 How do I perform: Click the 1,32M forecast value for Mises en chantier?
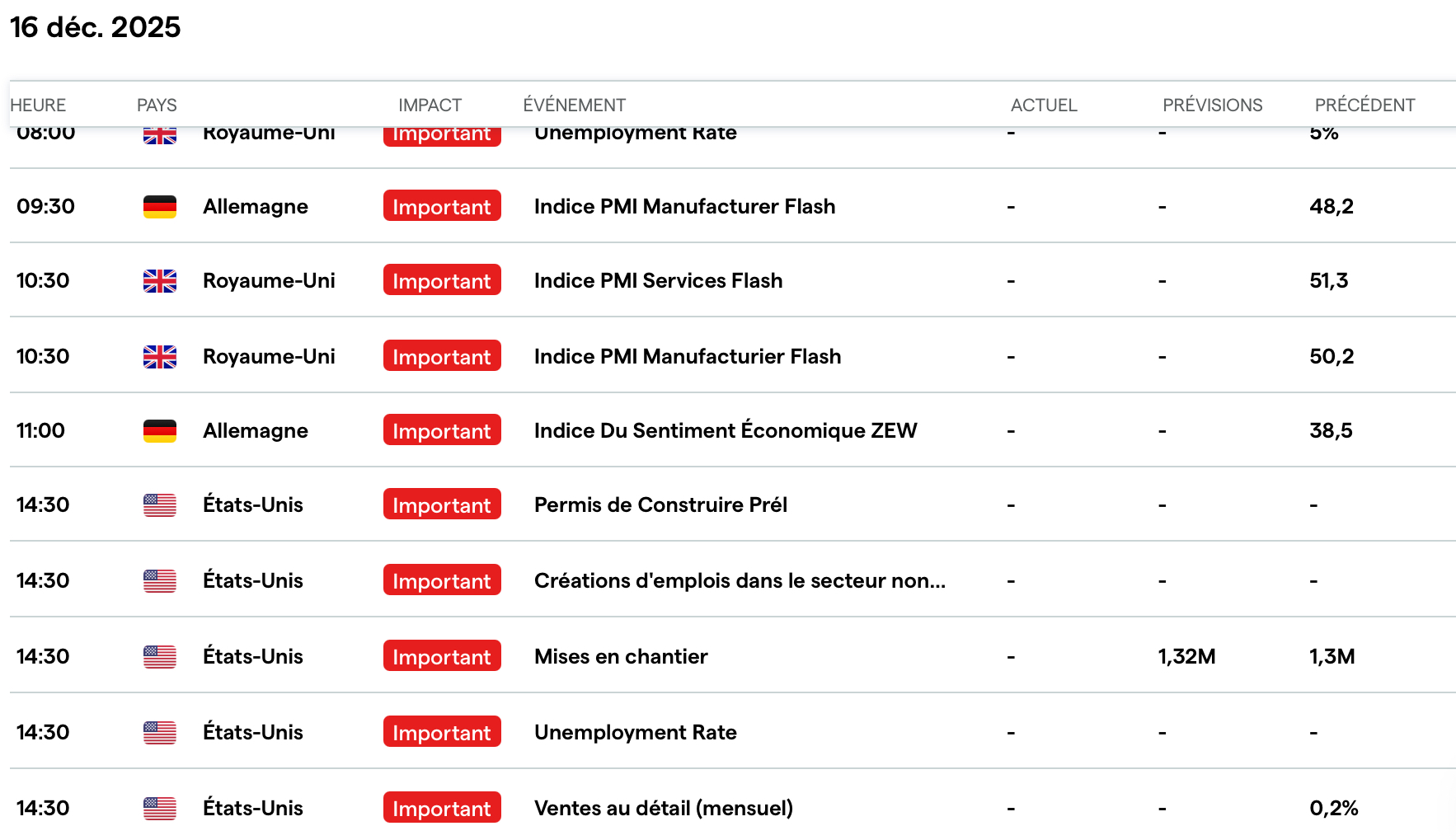1186,656
